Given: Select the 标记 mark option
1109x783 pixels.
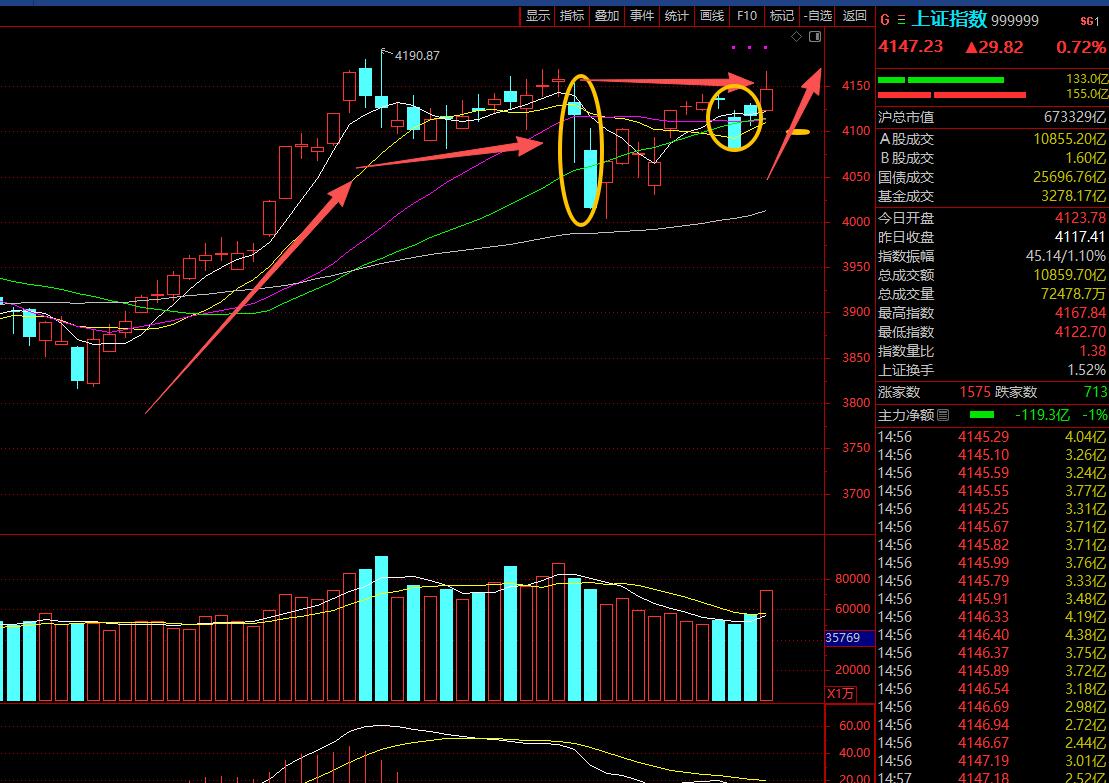Looking at the screenshot, I should pos(782,16).
